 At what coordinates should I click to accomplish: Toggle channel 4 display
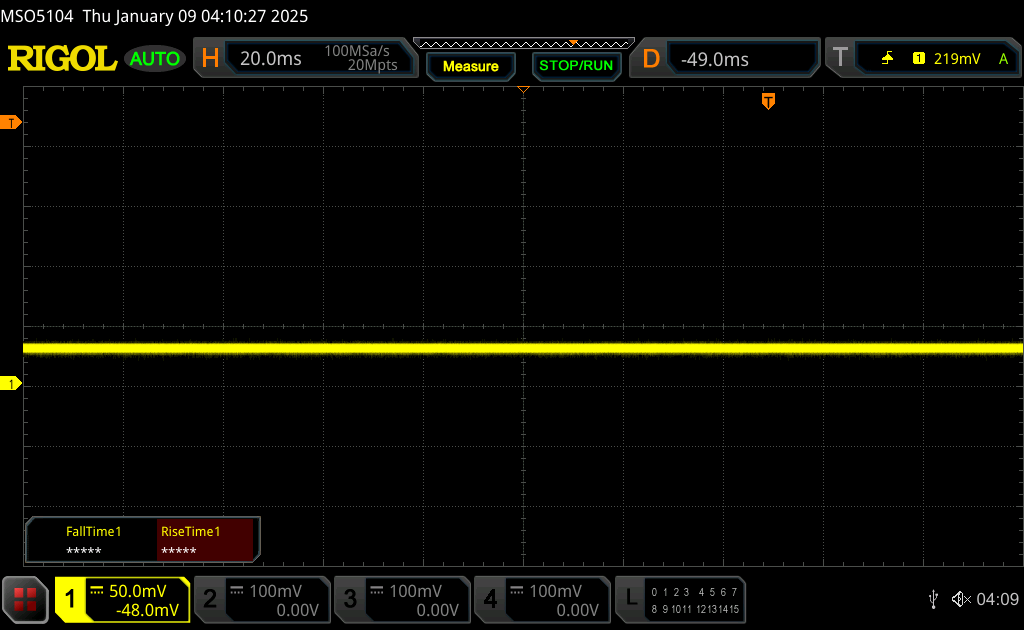pos(540,599)
